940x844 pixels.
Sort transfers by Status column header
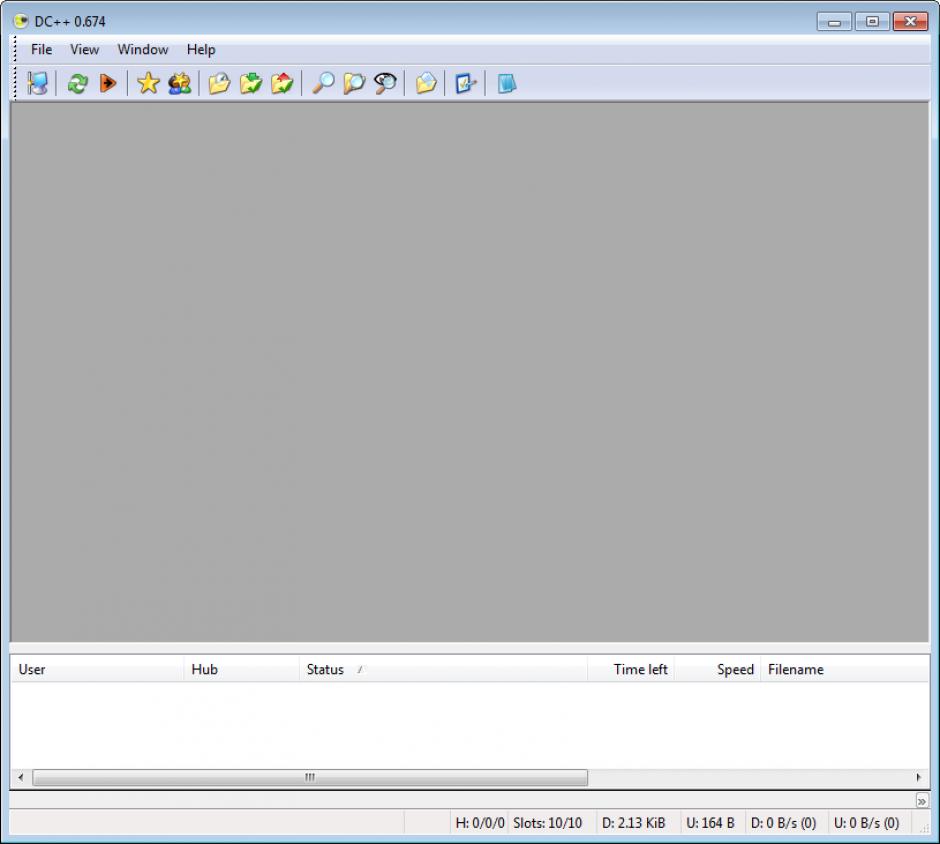[x=444, y=670]
